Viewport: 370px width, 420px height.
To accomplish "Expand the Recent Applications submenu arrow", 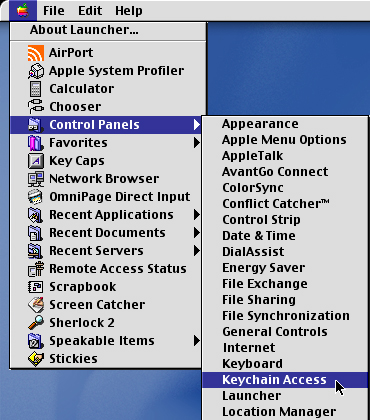I will click(197, 215).
